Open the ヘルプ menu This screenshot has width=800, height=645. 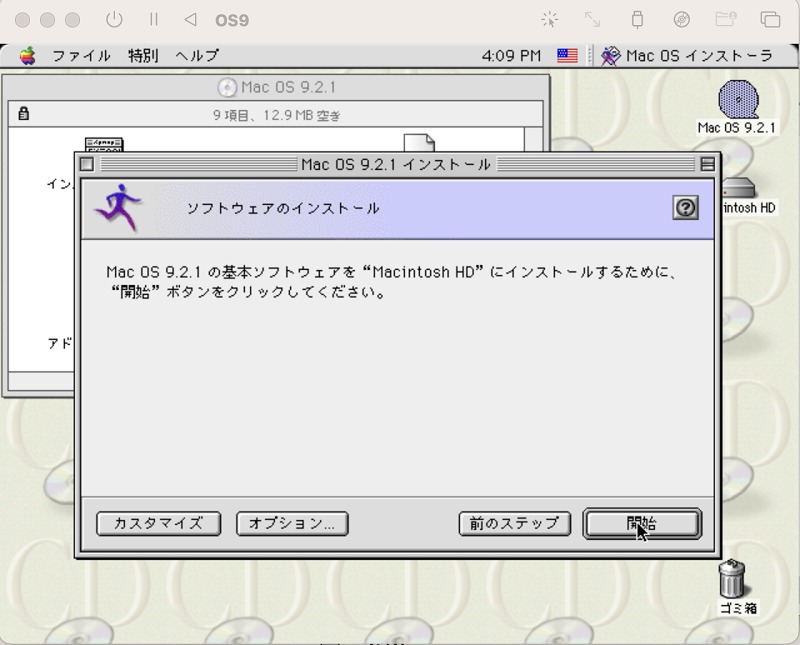197,56
